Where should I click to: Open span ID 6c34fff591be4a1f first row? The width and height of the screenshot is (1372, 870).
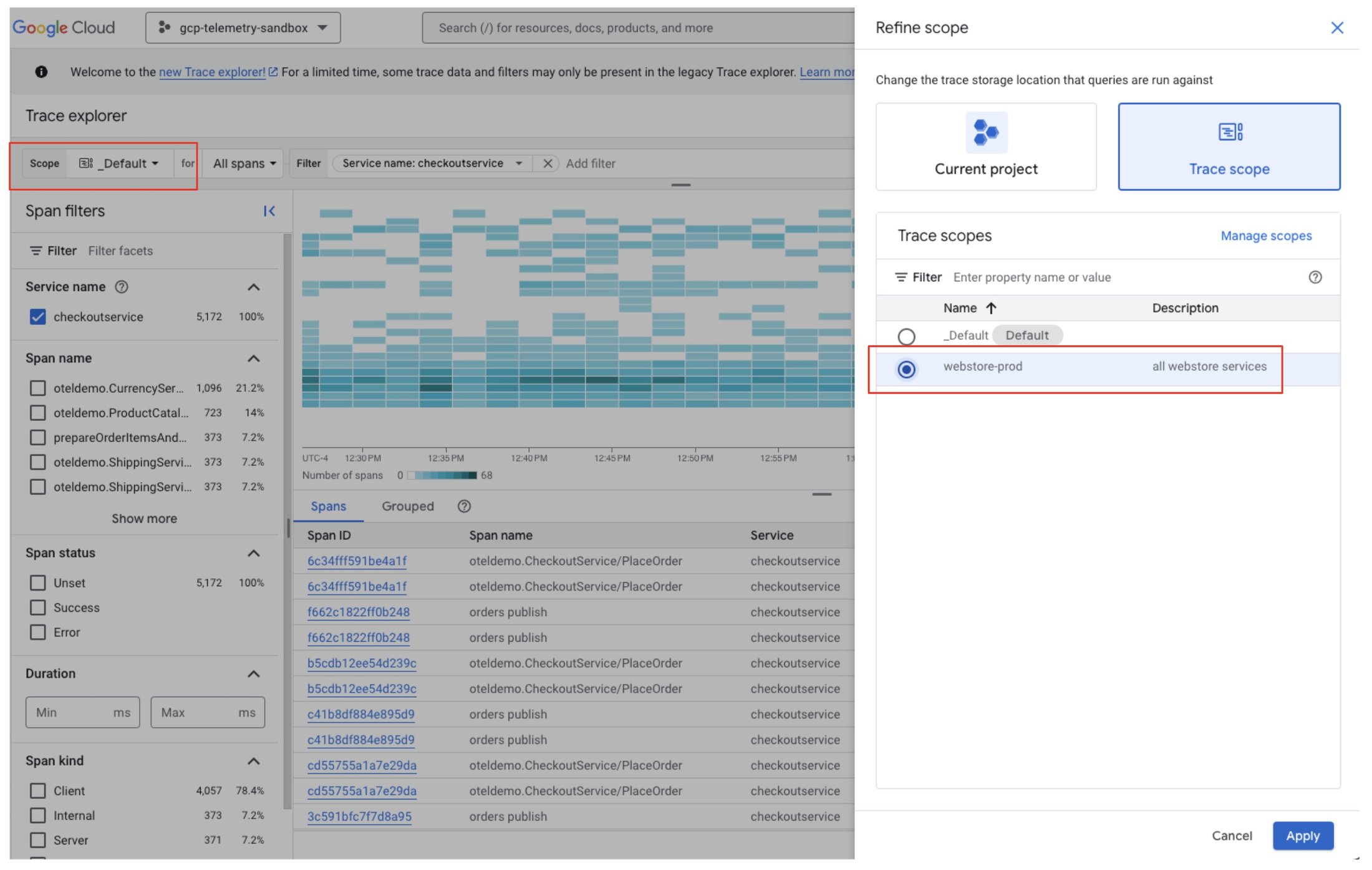click(x=357, y=561)
